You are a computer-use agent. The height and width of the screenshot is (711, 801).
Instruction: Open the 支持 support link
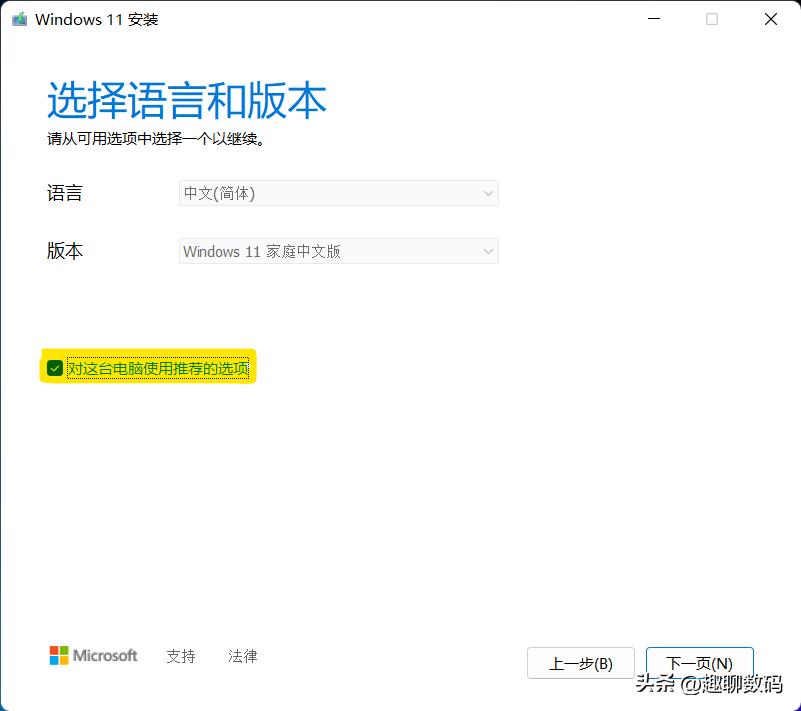(x=181, y=656)
